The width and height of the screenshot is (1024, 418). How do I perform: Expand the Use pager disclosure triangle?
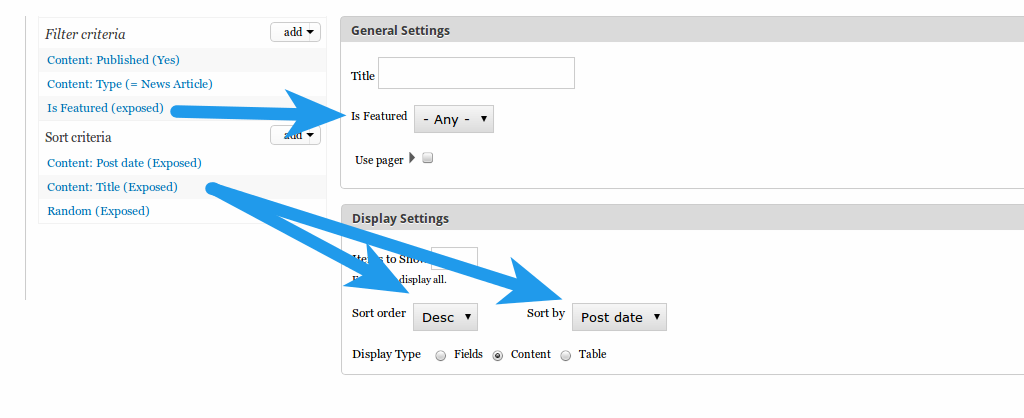click(x=411, y=158)
